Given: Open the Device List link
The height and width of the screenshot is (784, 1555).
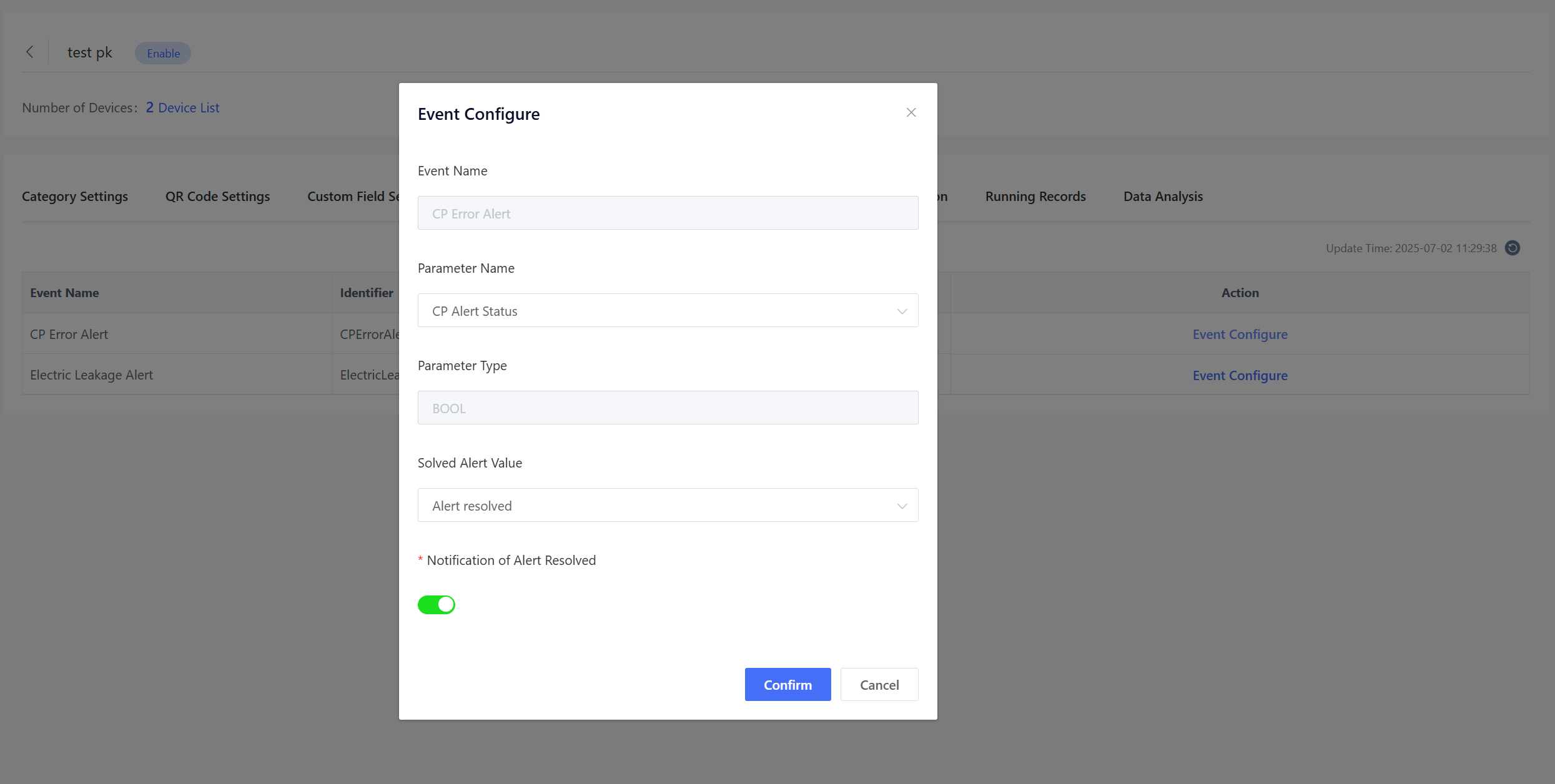Looking at the screenshot, I should (x=189, y=107).
